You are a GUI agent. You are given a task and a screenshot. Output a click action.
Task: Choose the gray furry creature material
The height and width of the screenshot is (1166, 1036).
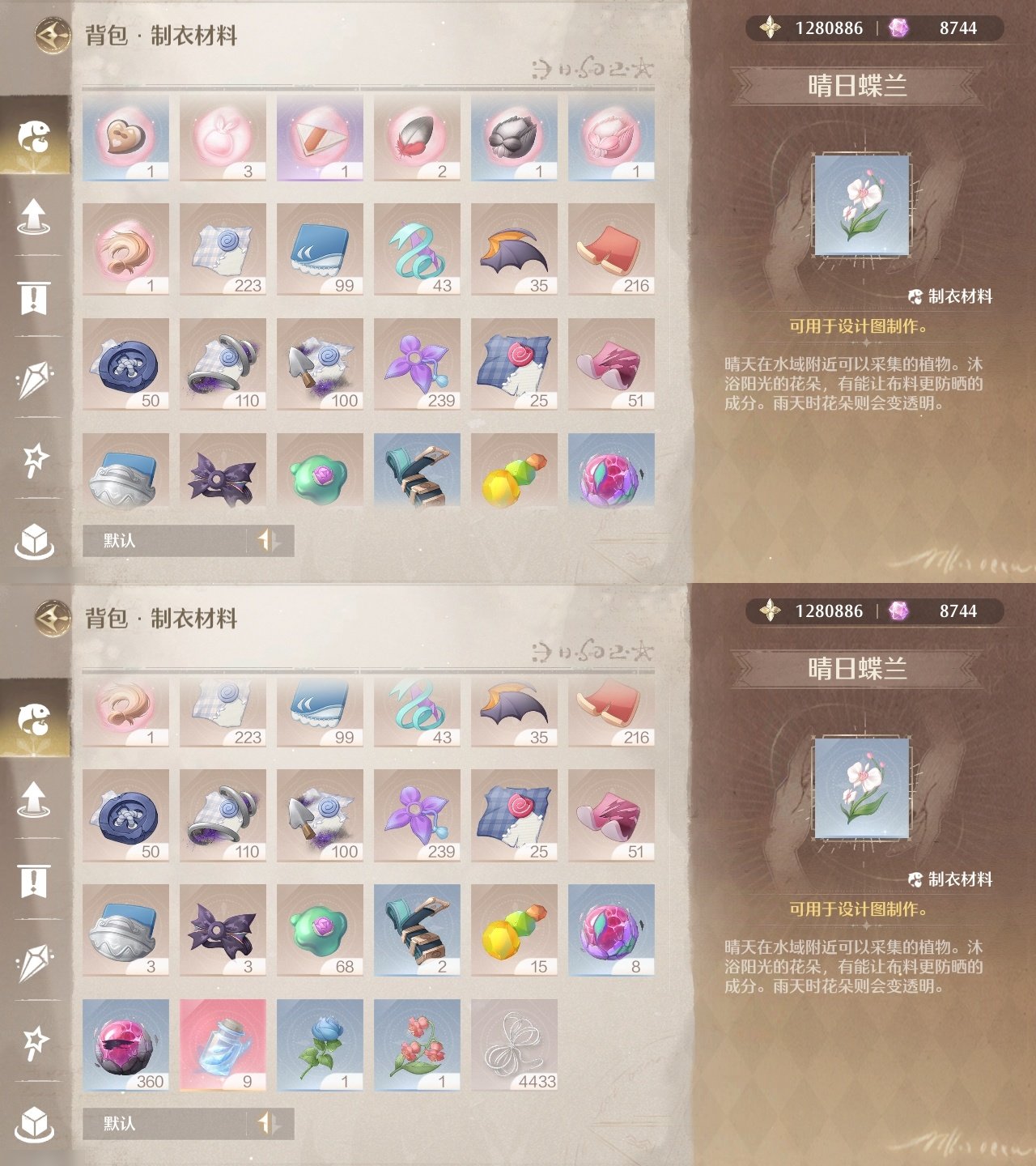tap(514, 138)
